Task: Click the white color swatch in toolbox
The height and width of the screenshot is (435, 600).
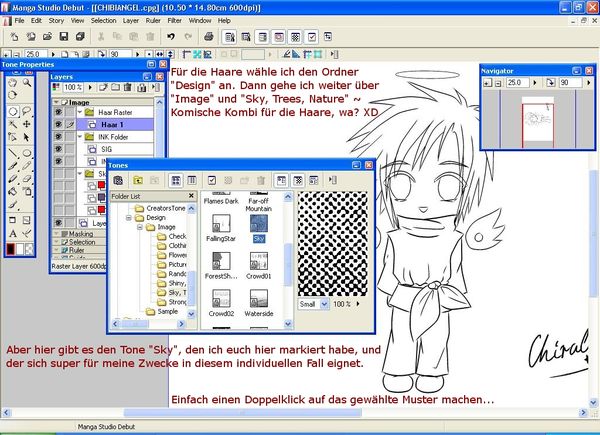Action: [20, 249]
